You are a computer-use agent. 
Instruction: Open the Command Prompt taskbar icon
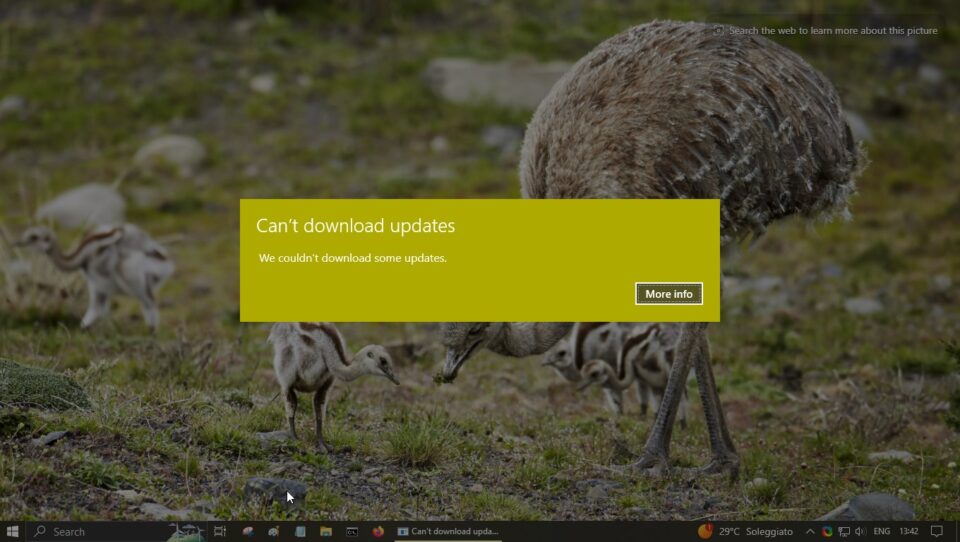coord(352,532)
